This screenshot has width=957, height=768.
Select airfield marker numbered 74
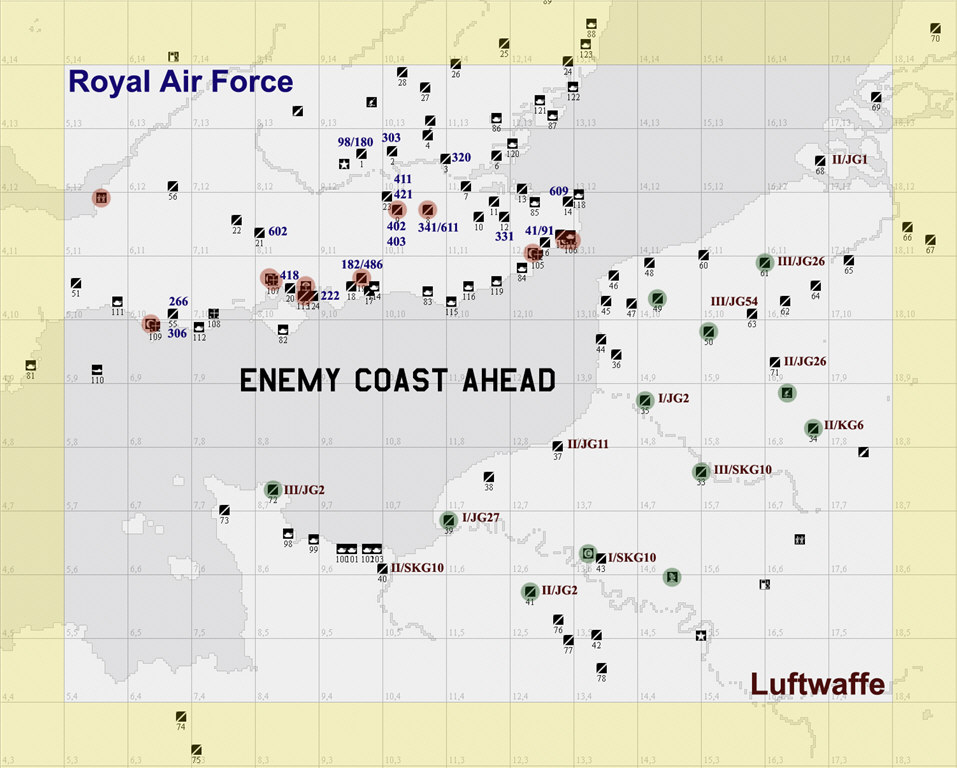181,717
